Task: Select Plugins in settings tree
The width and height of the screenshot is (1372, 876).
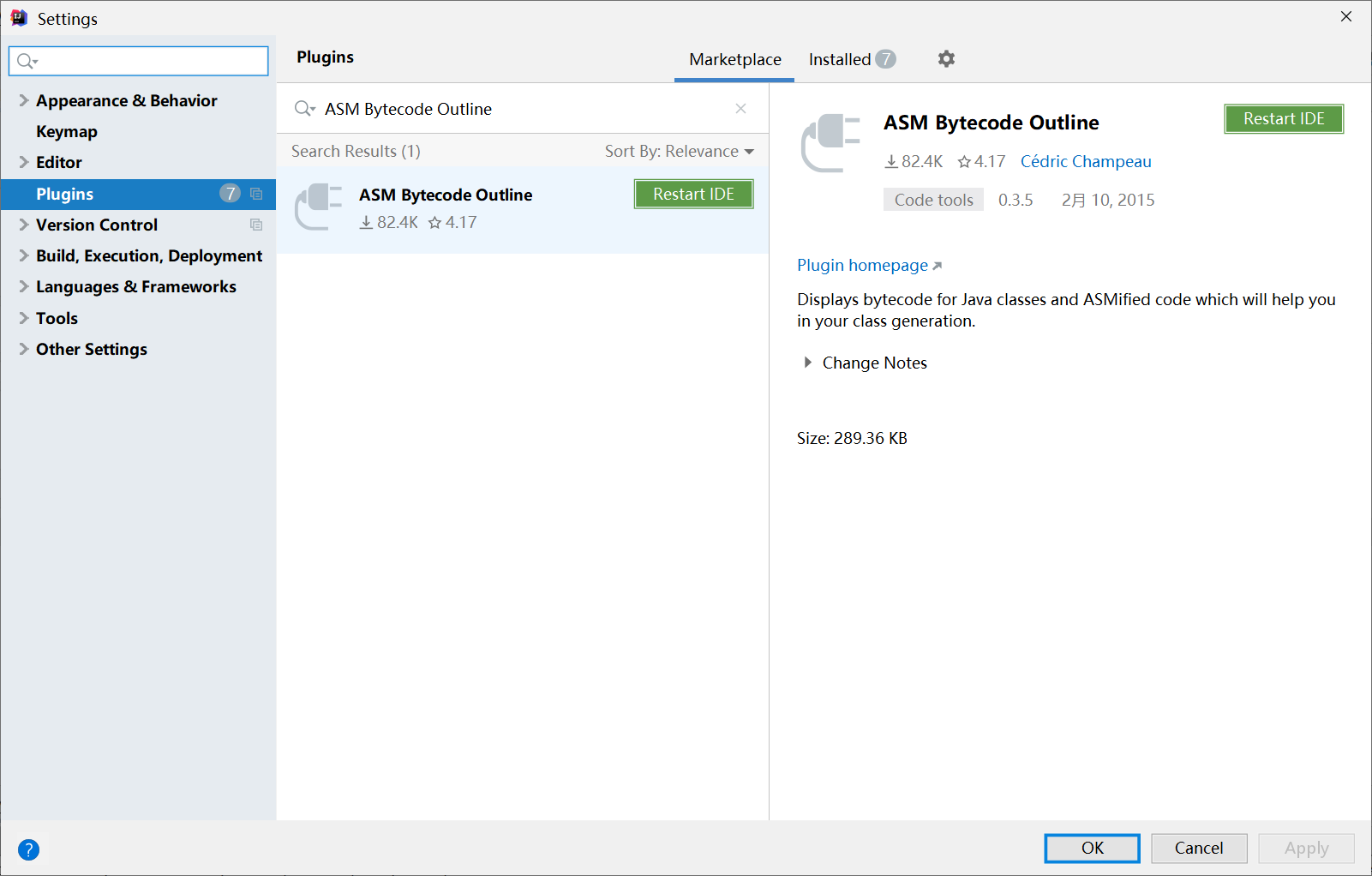Action: tap(138, 194)
